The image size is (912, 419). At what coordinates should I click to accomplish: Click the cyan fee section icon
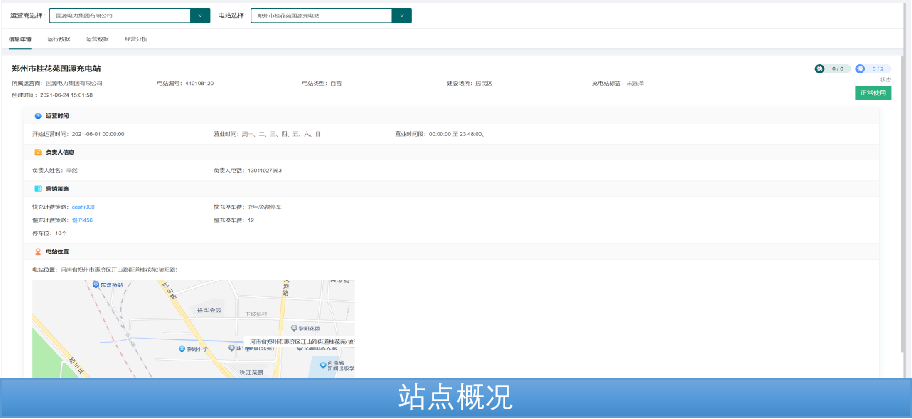(38, 188)
